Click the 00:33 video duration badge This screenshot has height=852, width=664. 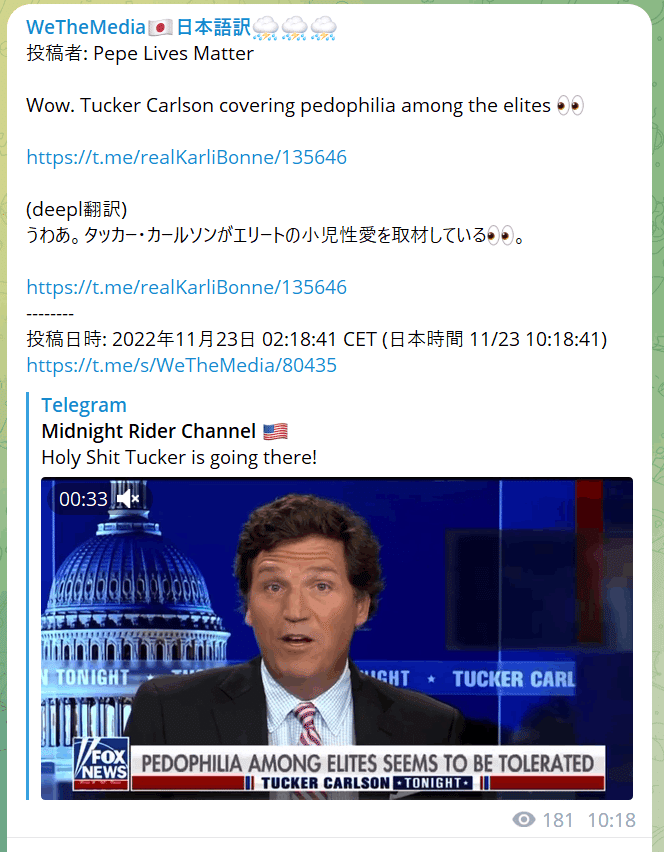point(83,499)
